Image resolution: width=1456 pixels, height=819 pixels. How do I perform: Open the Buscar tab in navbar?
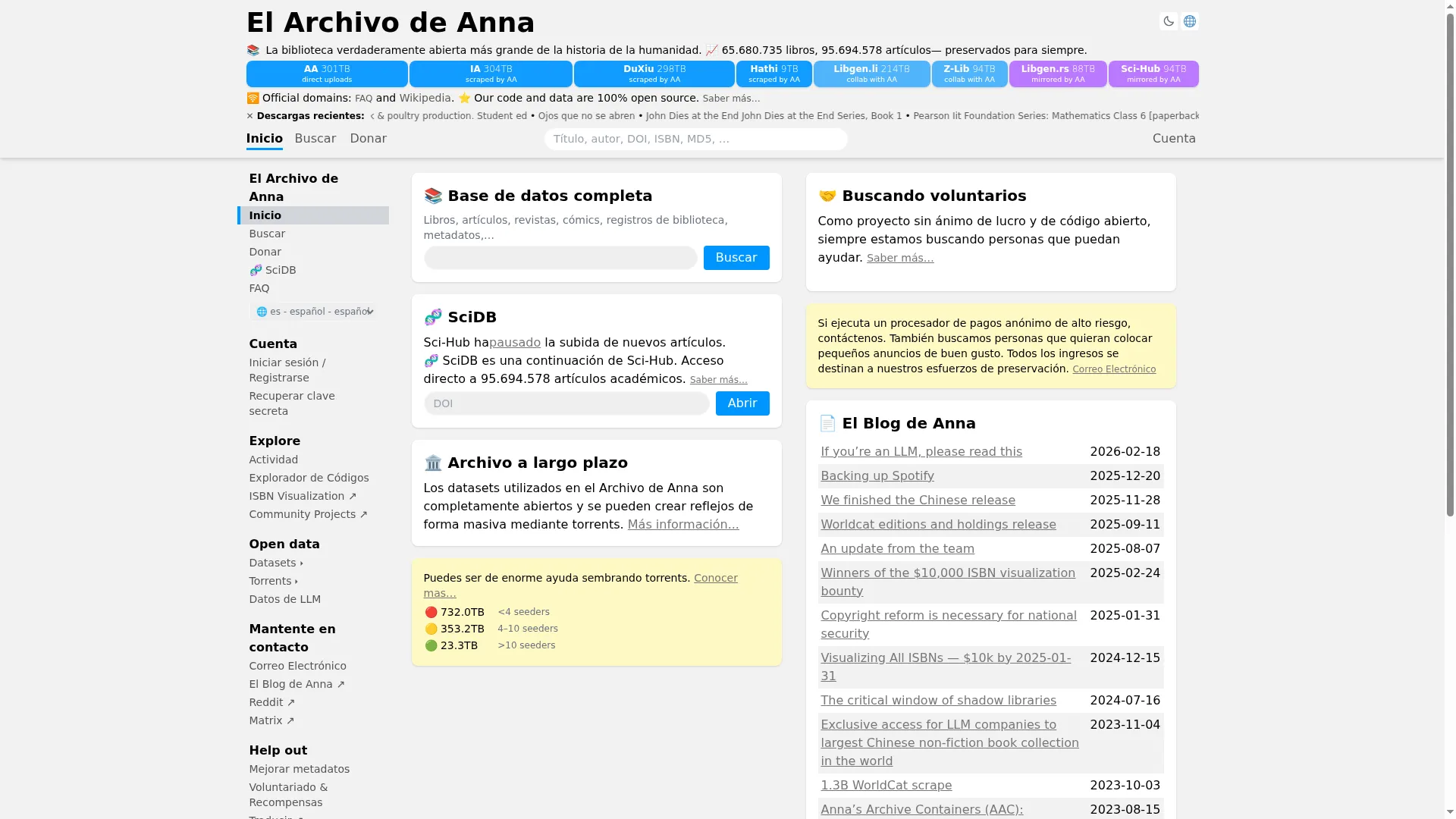tap(315, 139)
